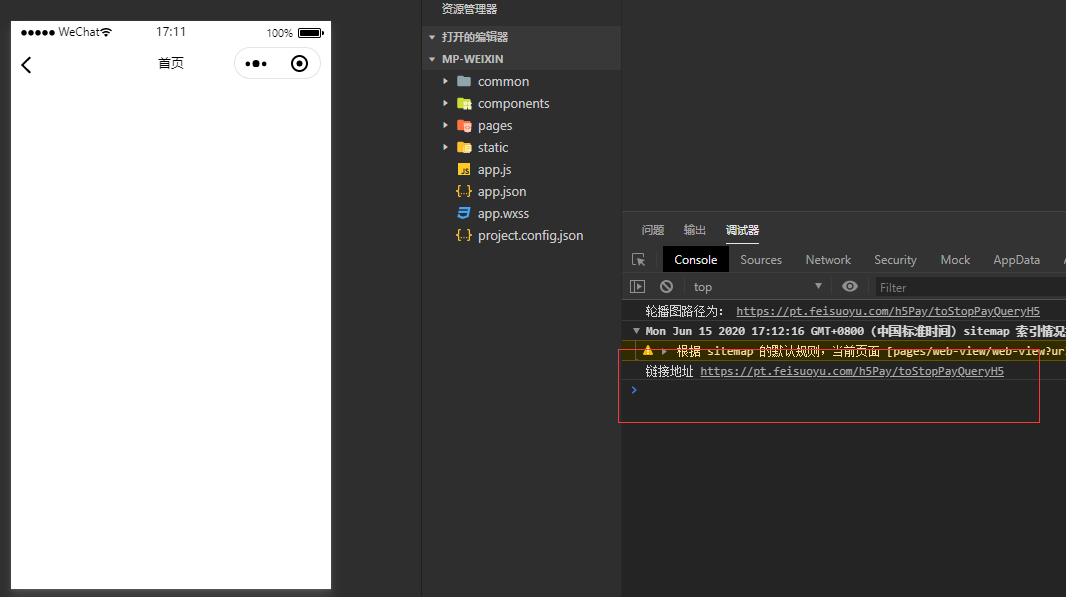This screenshot has width=1066, height=597.
Task: Open the Security tab
Action: [895, 260]
